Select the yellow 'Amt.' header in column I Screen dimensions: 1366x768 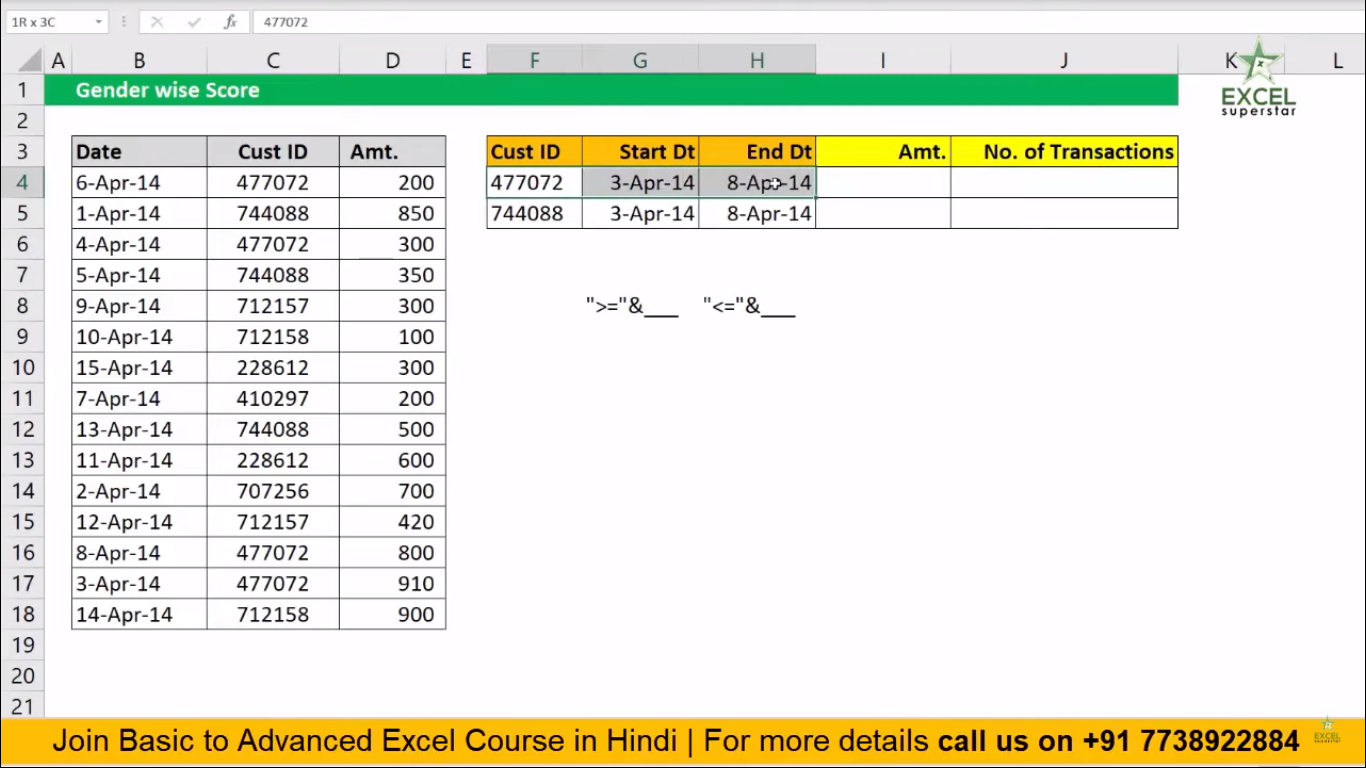(x=883, y=152)
